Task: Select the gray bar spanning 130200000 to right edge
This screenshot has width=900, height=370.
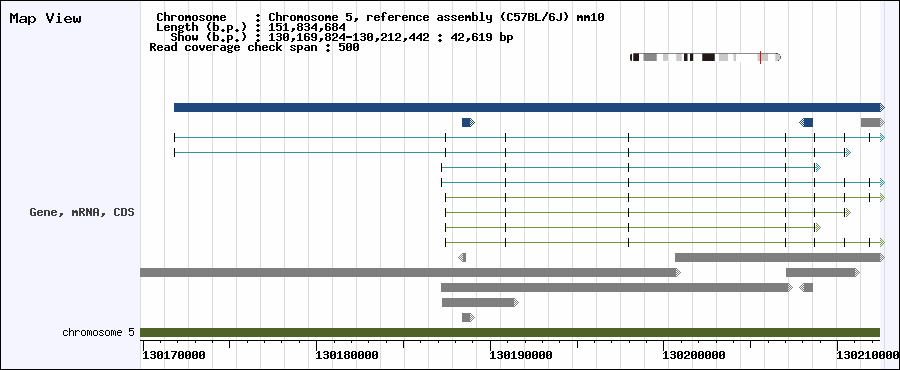Action: pyautogui.click(x=780, y=258)
